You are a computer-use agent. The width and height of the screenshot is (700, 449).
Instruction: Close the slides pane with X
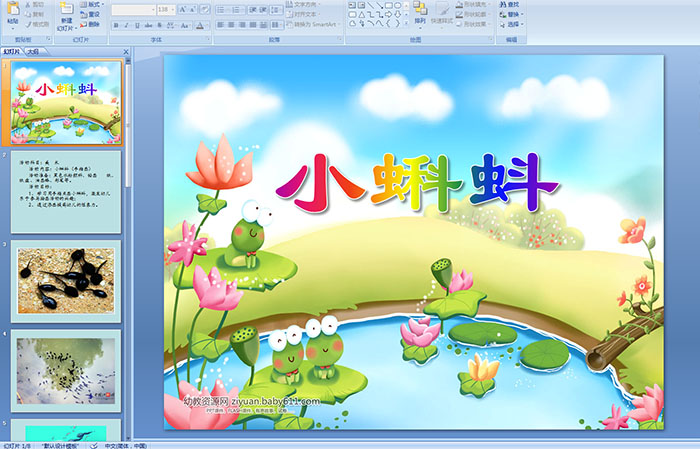126,52
